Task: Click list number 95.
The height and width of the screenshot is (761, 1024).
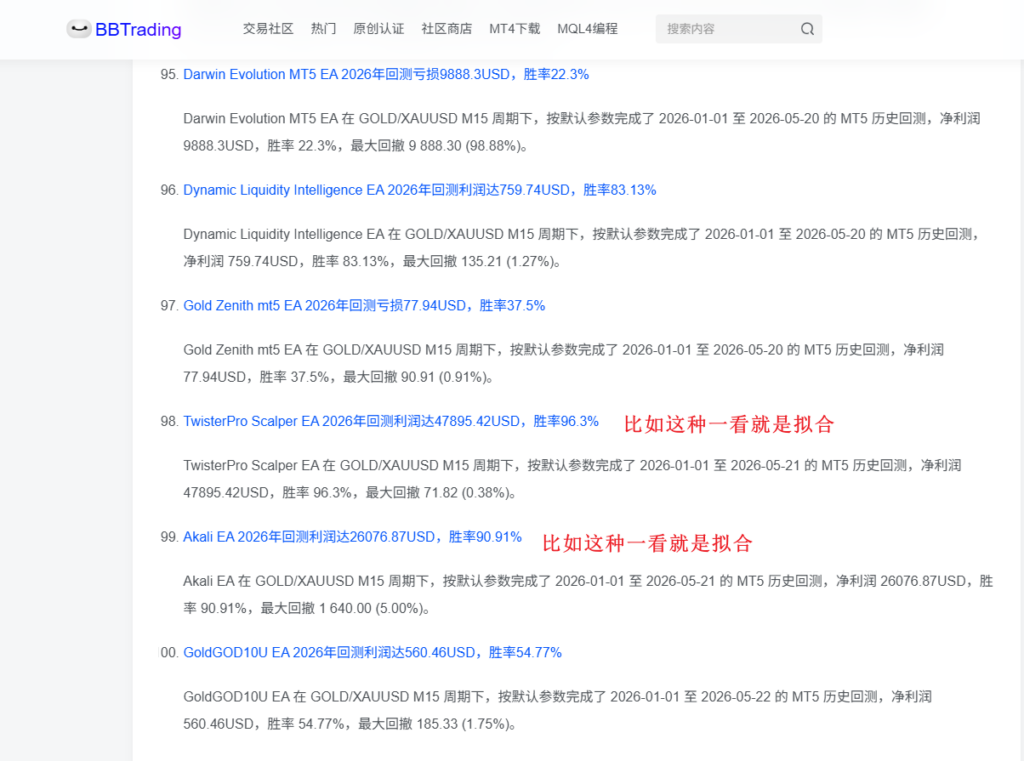Action: (169, 74)
